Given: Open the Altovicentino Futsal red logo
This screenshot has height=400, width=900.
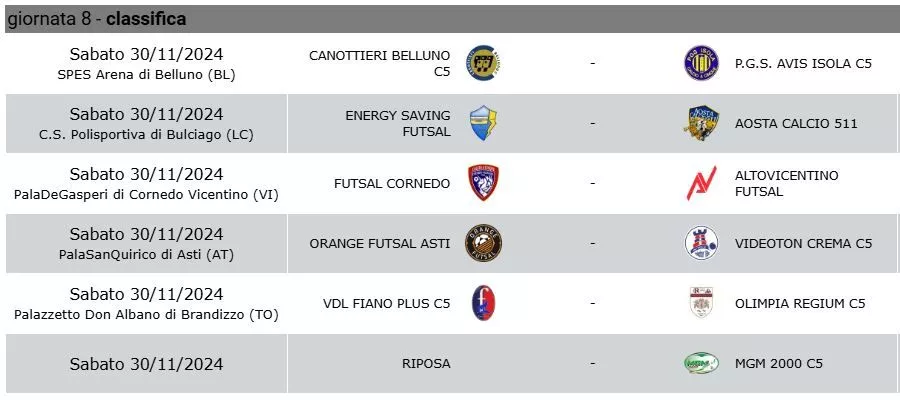Looking at the screenshot, I should (x=701, y=183).
